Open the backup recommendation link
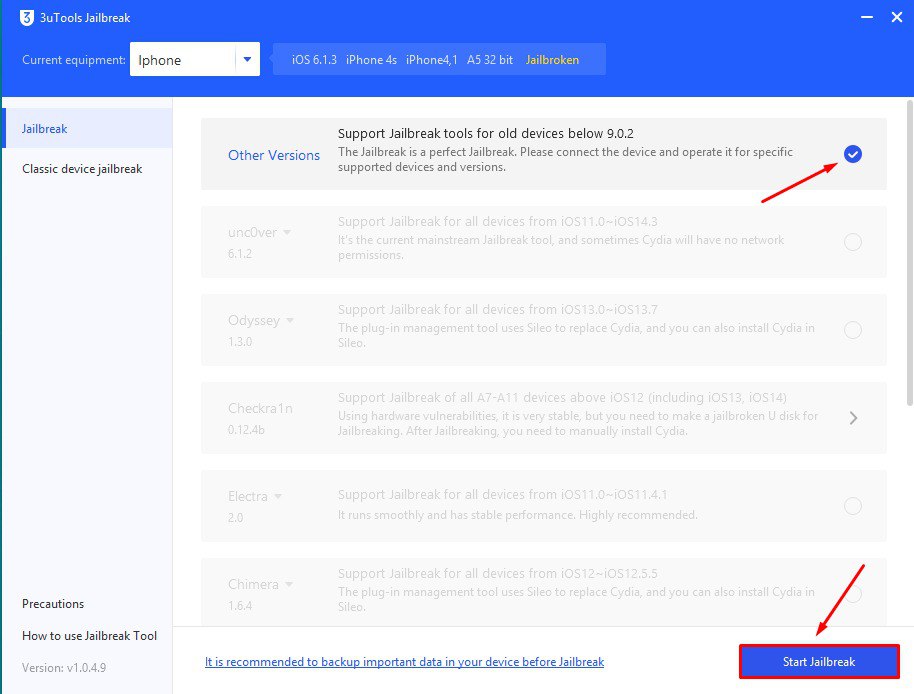 [405, 662]
